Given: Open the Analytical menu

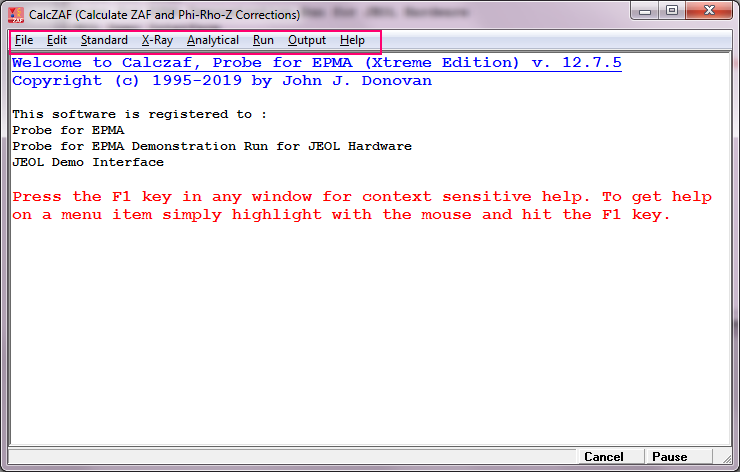Looking at the screenshot, I should 213,40.
